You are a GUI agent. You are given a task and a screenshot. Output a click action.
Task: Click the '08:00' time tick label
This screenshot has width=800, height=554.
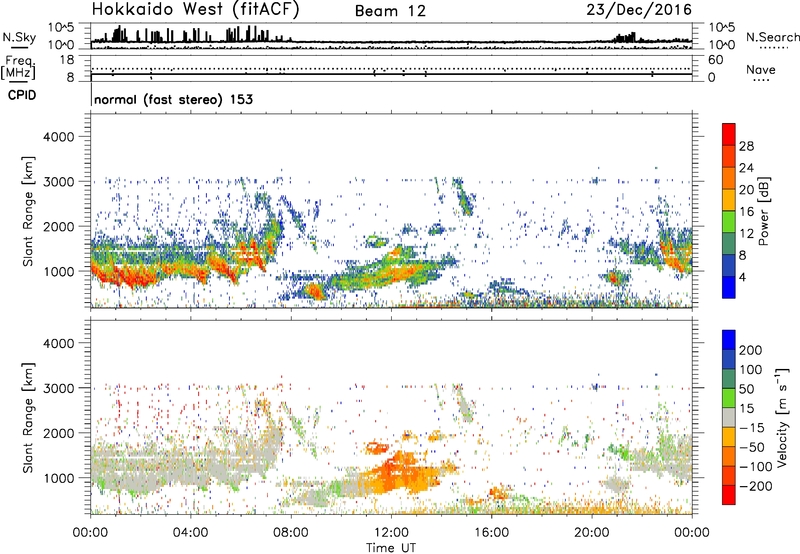290,533
